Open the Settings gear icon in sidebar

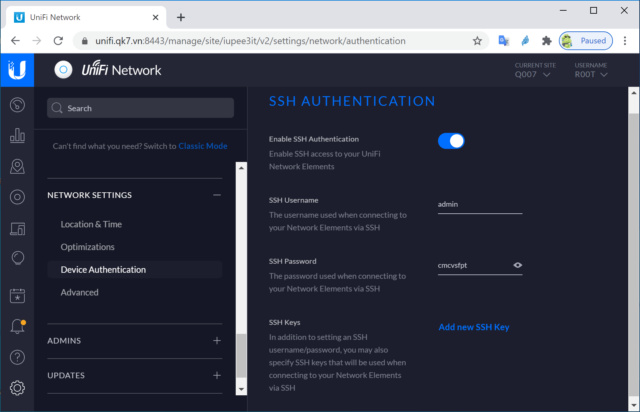point(17,388)
